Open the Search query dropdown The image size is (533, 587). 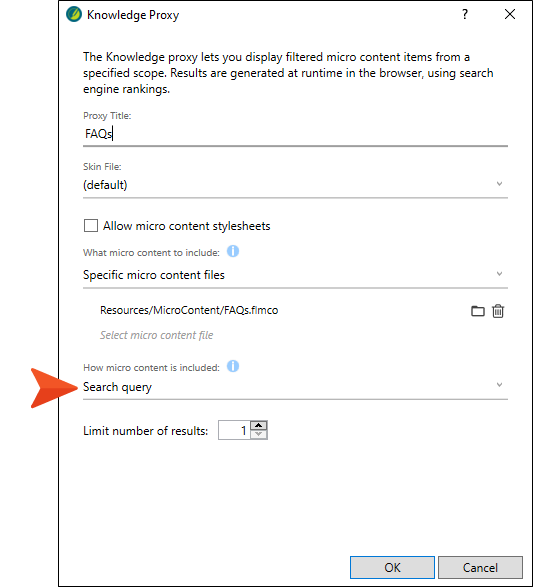pyautogui.click(x=295, y=387)
